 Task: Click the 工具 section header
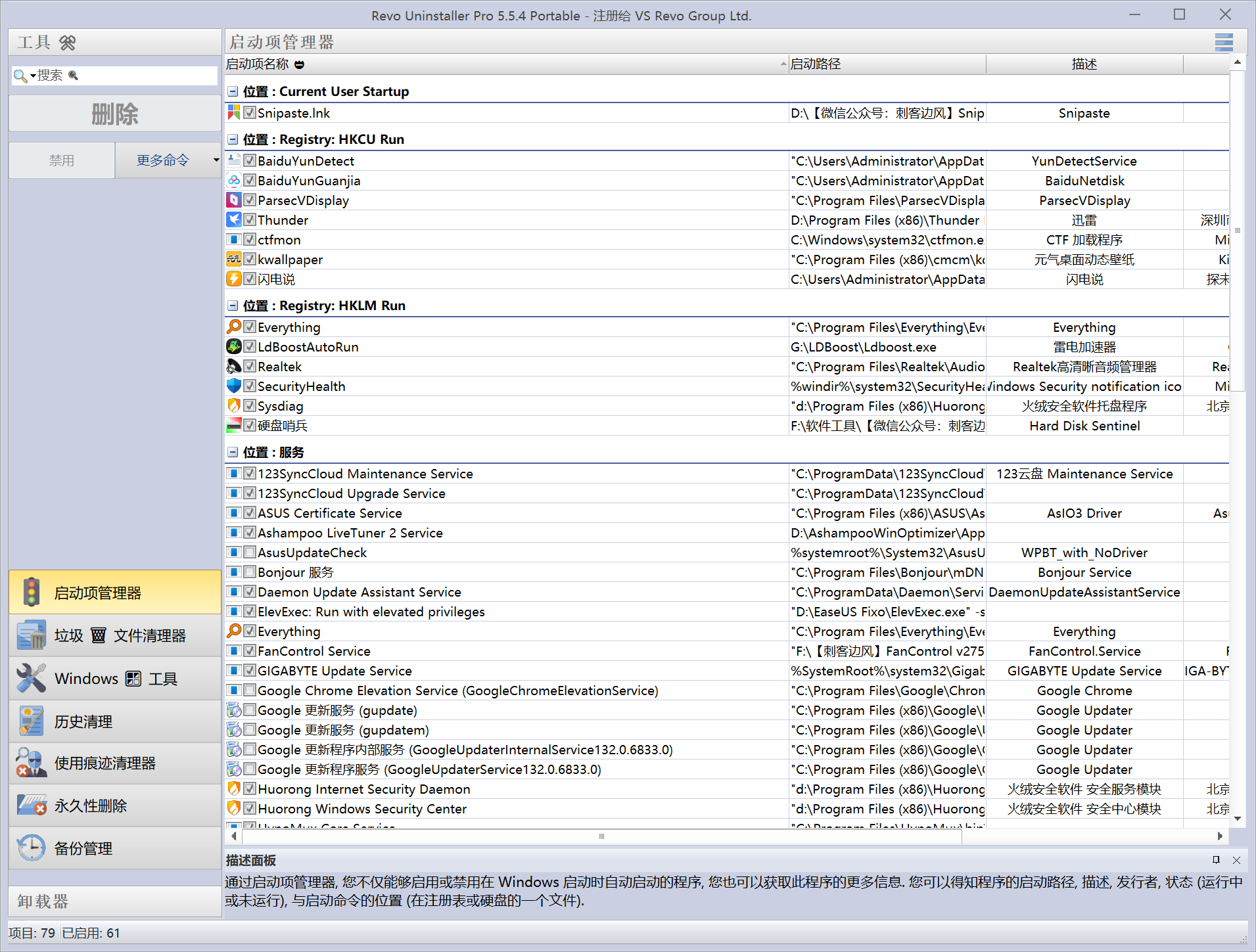(x=115, y=42)
